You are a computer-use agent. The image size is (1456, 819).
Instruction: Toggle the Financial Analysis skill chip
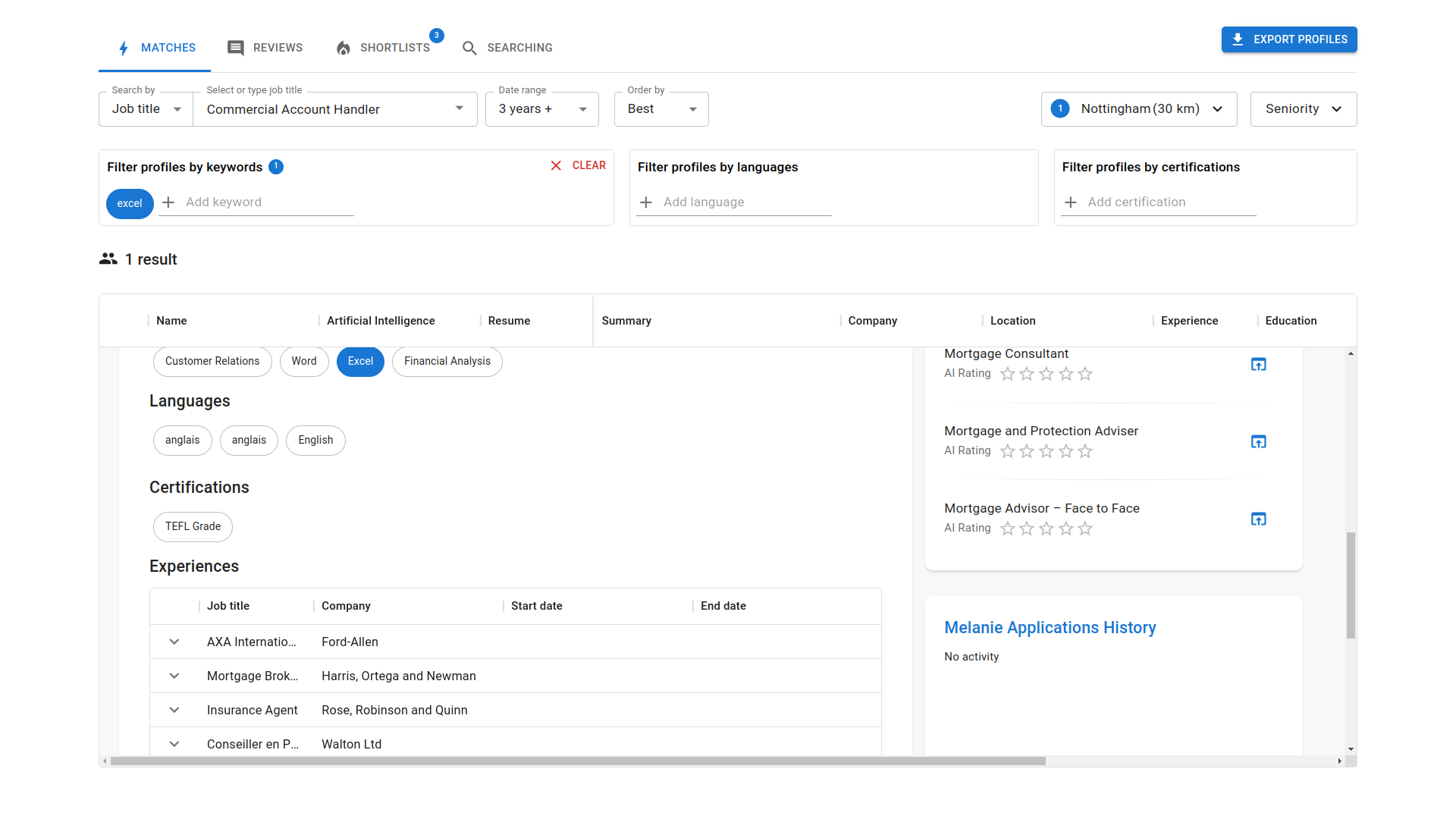[447, 362]
